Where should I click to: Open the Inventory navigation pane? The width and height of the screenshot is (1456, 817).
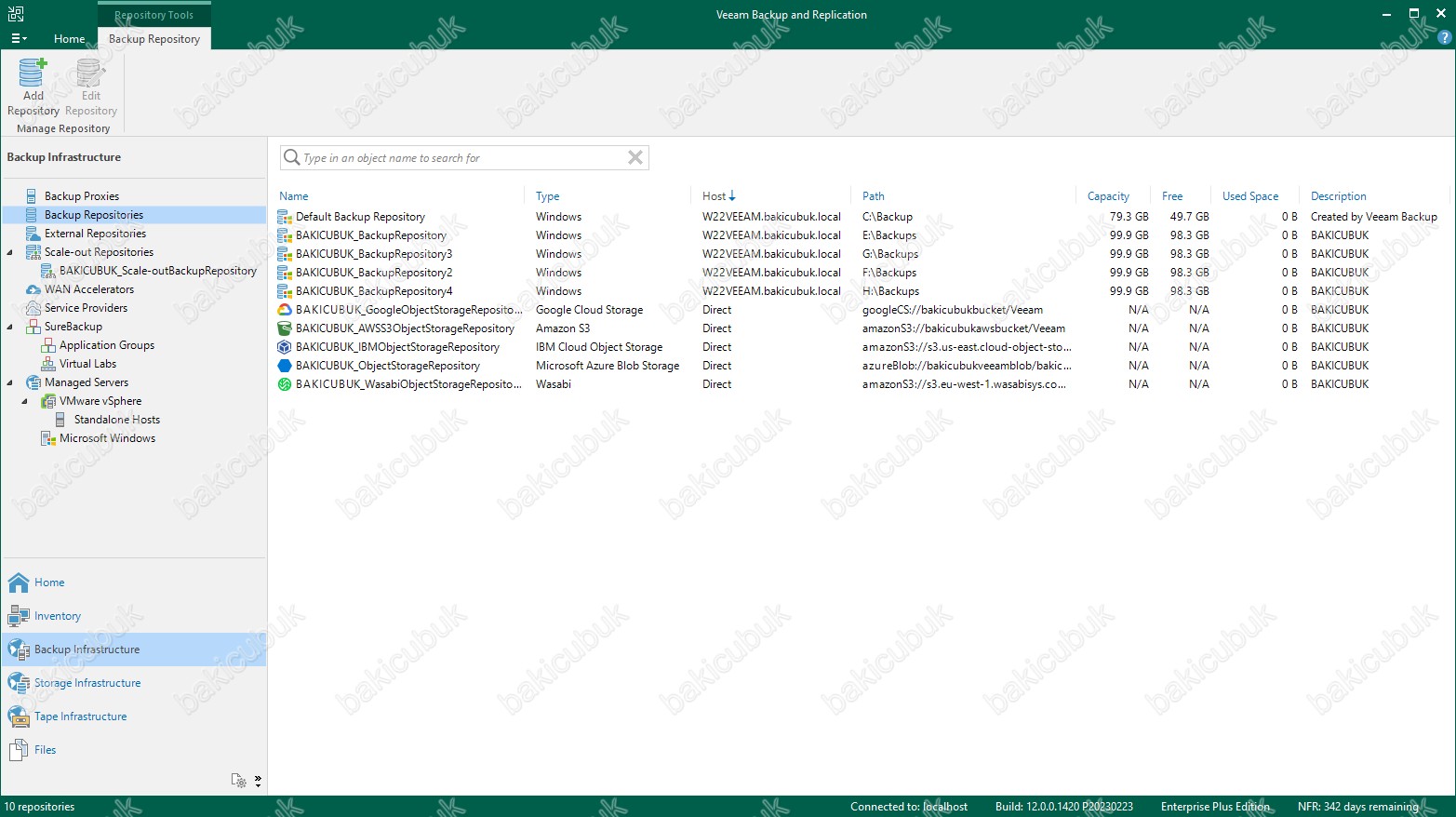[134, 616]
